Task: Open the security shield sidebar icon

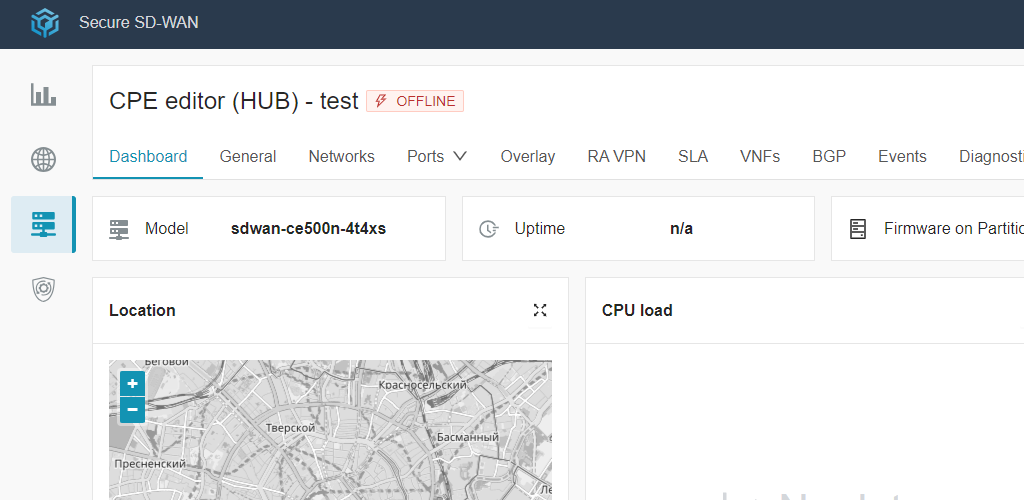Action: [43, 289]
